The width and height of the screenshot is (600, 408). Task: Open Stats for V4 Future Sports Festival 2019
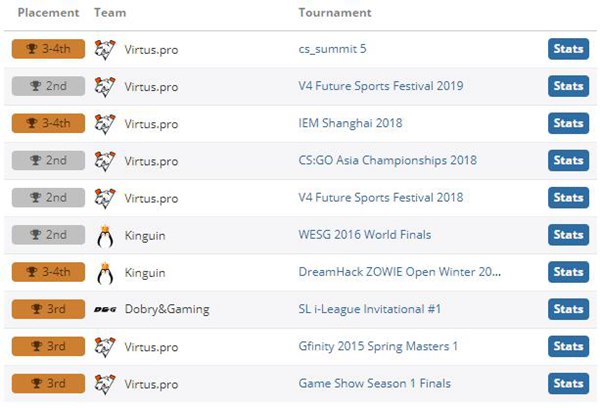click(568, 86)
